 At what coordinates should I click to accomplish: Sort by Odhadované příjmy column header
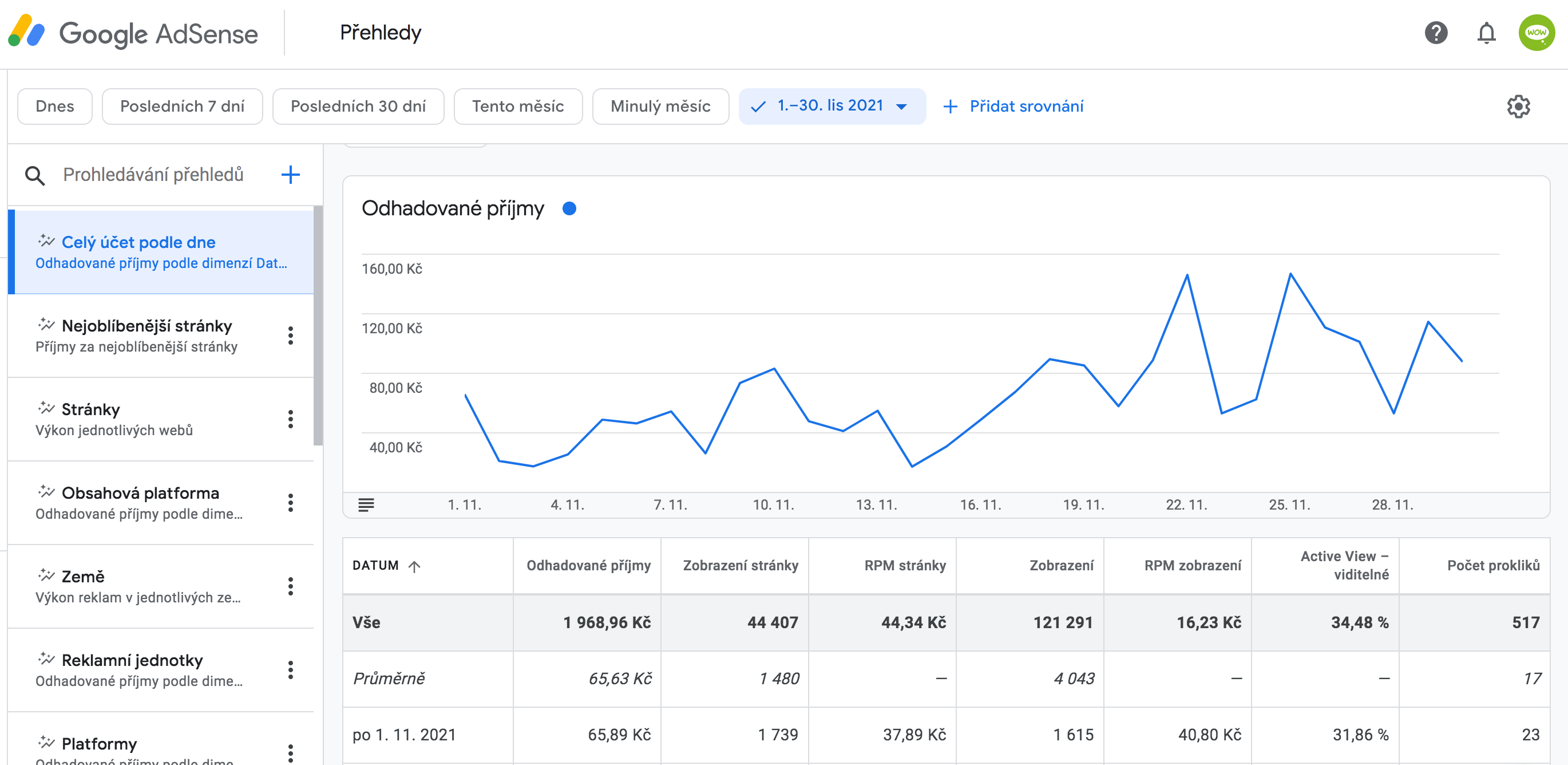coord(588,566)
